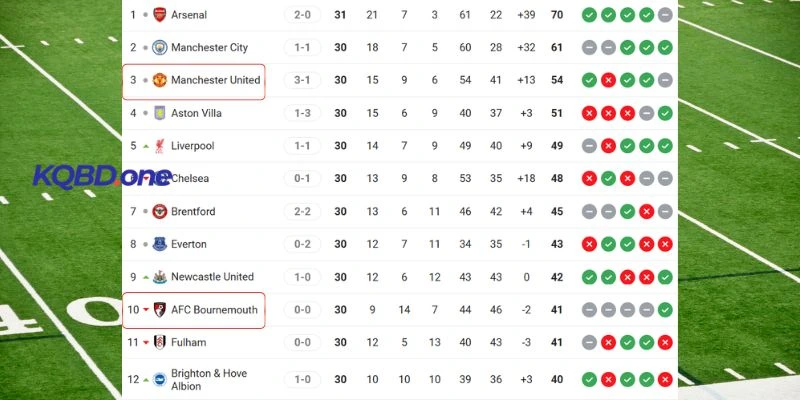Click the AFC Bournemouth club crest
800x400 pixels.
click(159, 310)
